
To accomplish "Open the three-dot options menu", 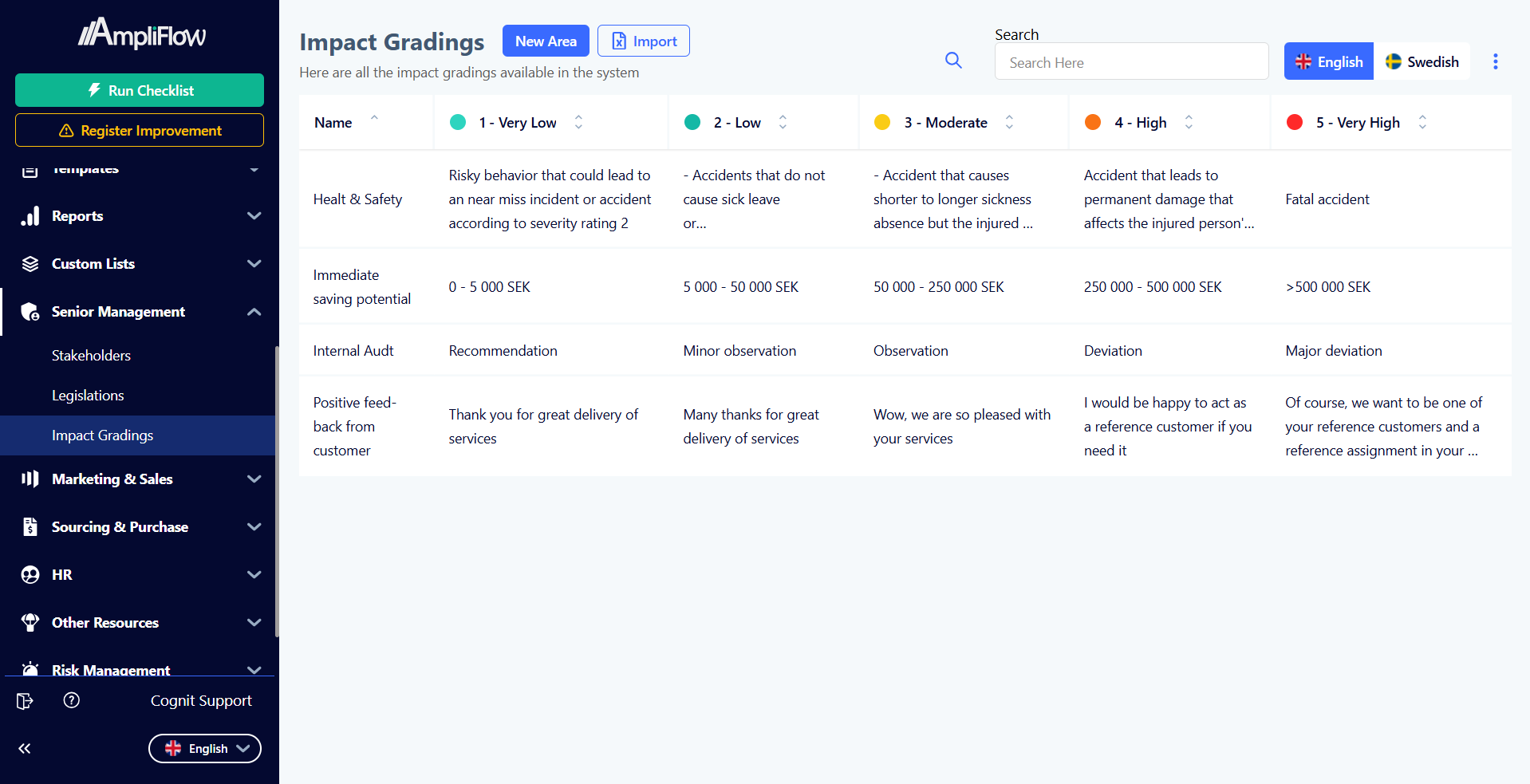I will pyautogui.click(x=1495, y=61).
